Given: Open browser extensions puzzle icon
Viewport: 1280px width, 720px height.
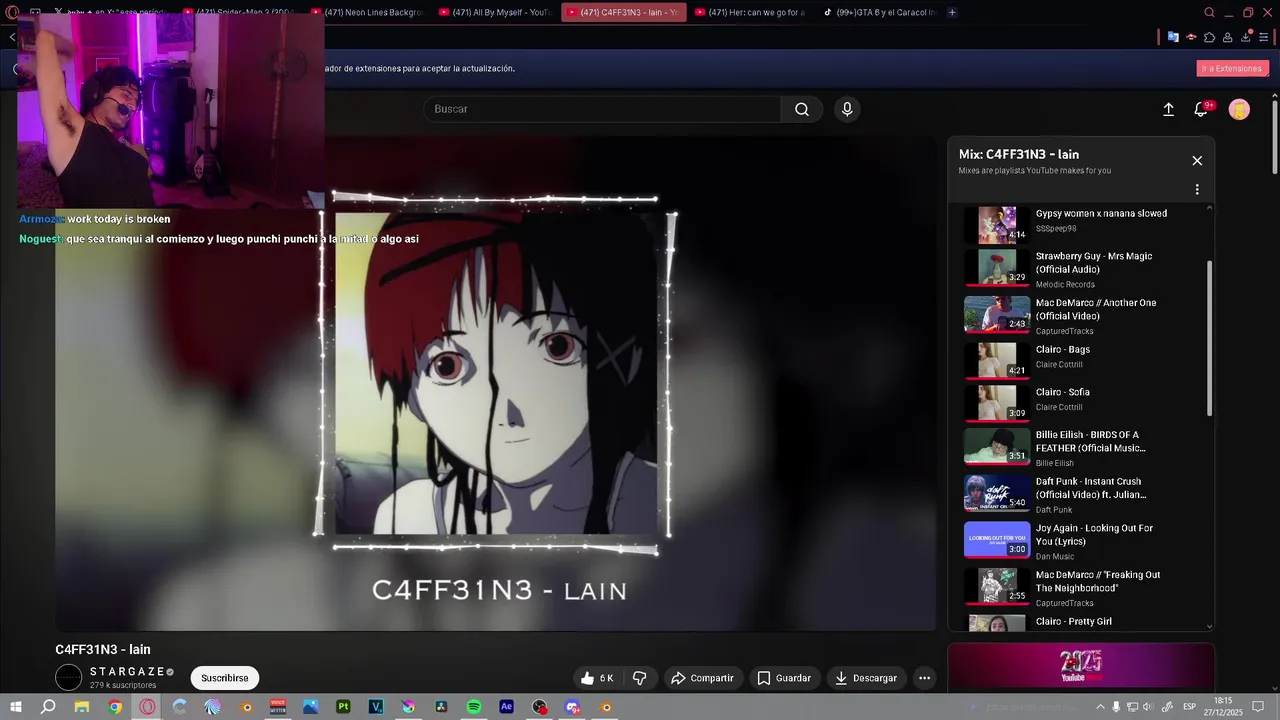Looking at the screenshot, I should coord(1210,37).
